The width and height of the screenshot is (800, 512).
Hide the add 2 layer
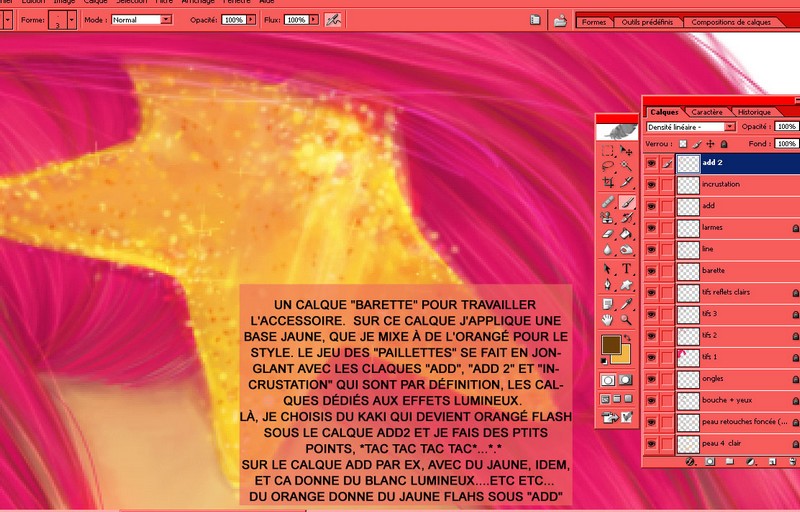pyautogui.click(x=651, y=163)
